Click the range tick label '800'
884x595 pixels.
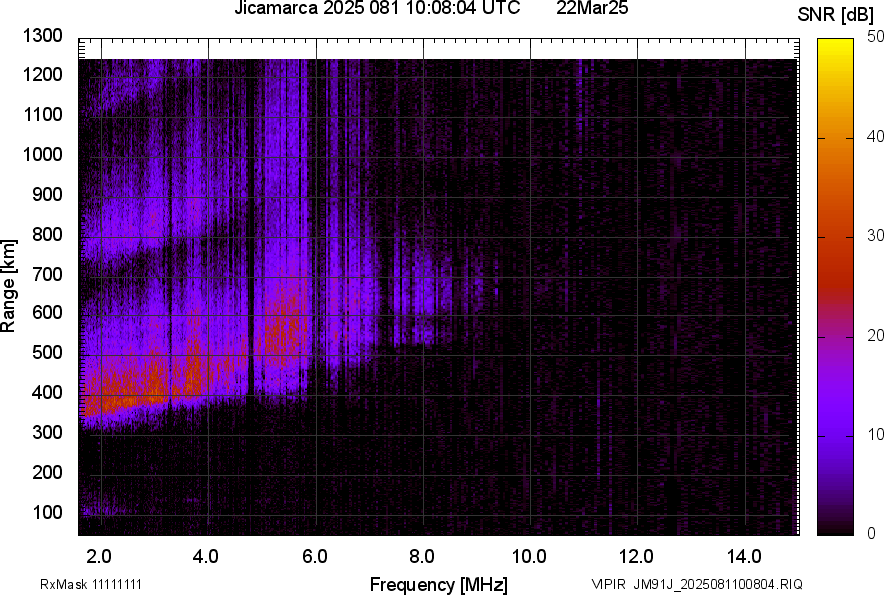(x=47, y=234)
